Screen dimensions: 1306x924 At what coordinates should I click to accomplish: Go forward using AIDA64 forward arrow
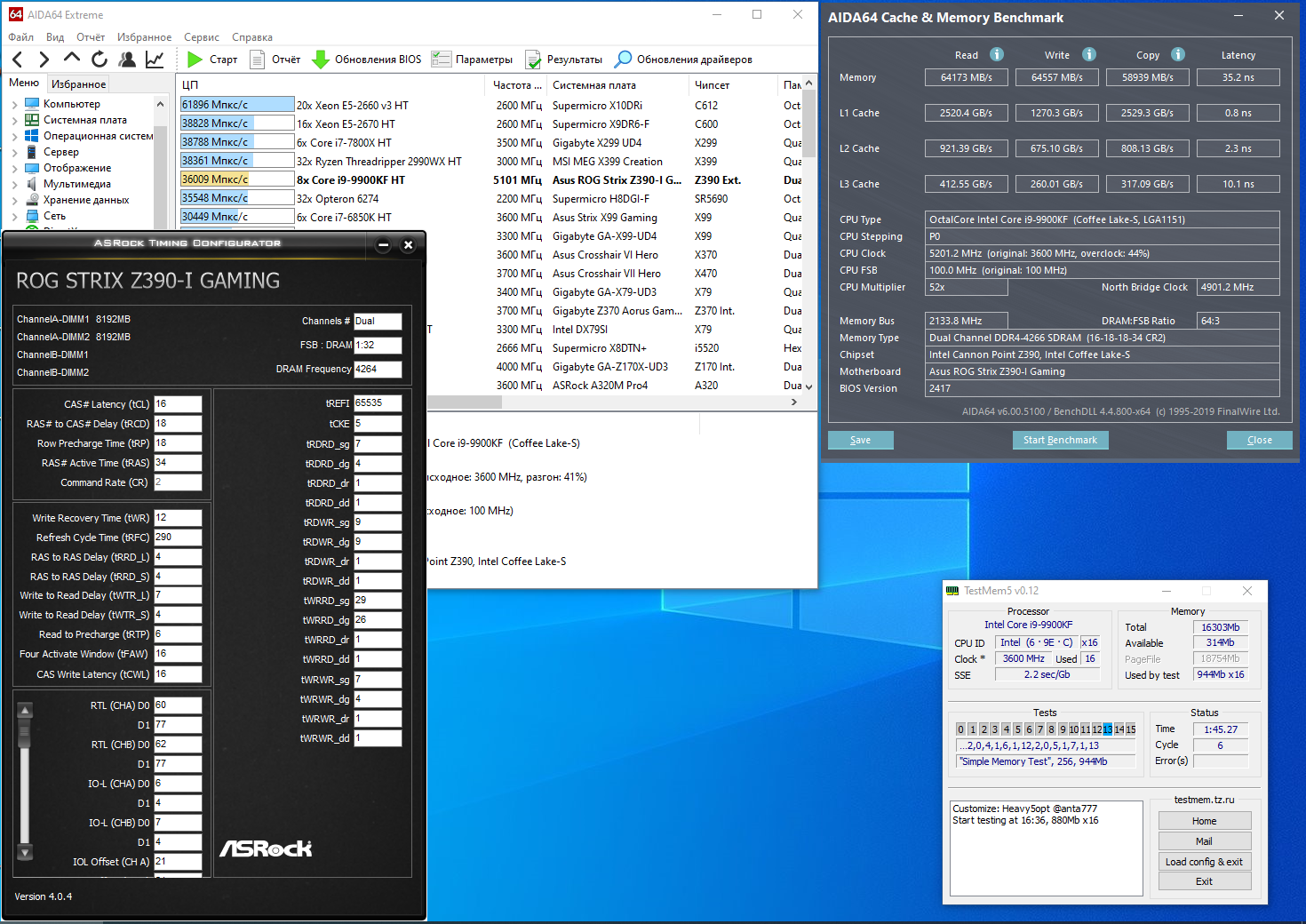(44, 60)
